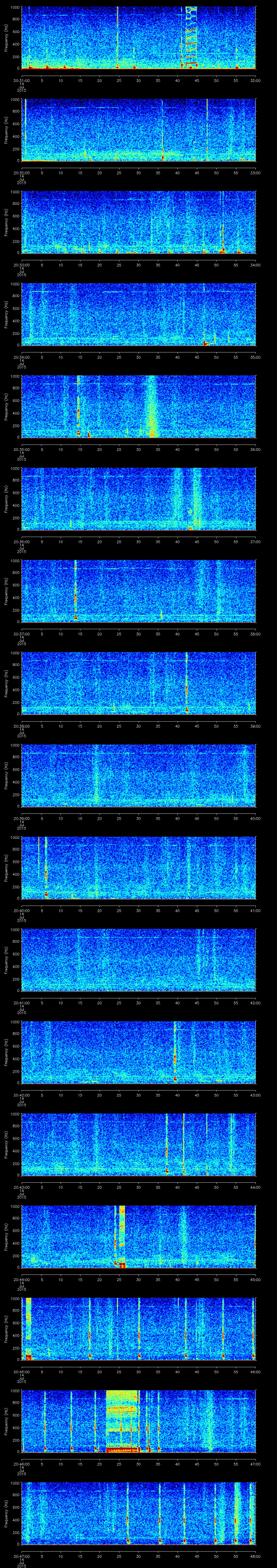Open the spectrogram panel starting at 20:33:00
This screenshot has height=1568, width=277.
139,222
